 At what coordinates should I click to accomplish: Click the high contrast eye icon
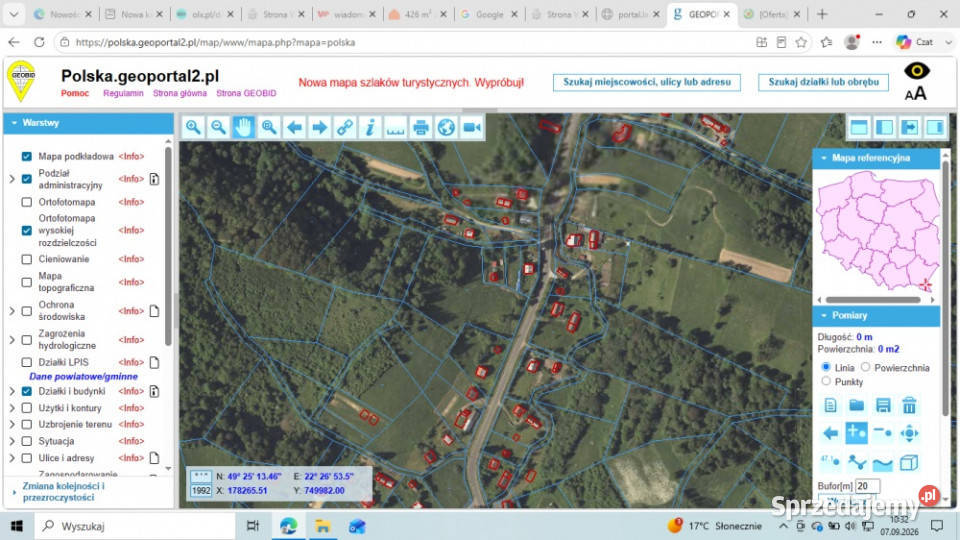pos(917,71)
